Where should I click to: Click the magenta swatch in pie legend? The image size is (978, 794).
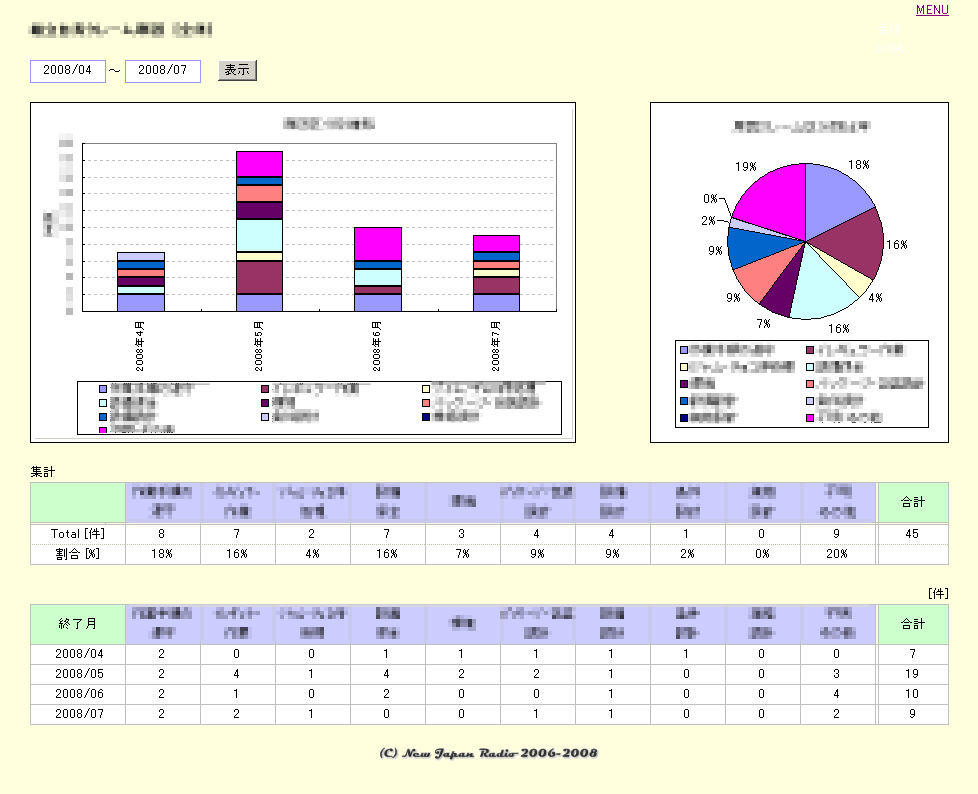(810, 417)
